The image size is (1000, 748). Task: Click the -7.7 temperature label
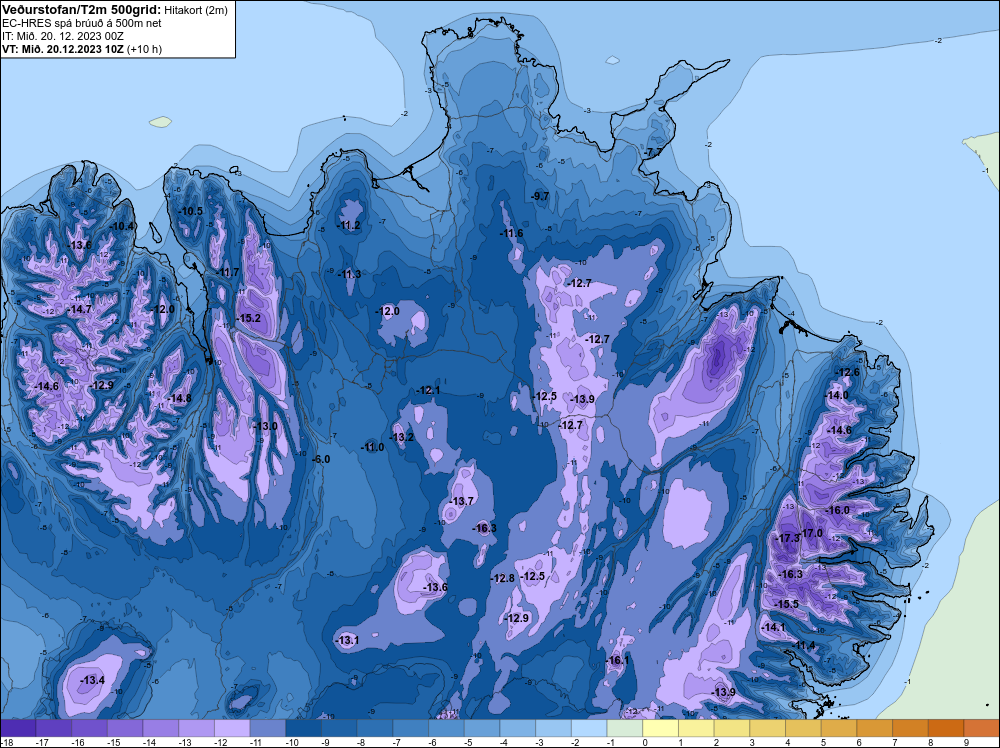click(x=654, y=152)
